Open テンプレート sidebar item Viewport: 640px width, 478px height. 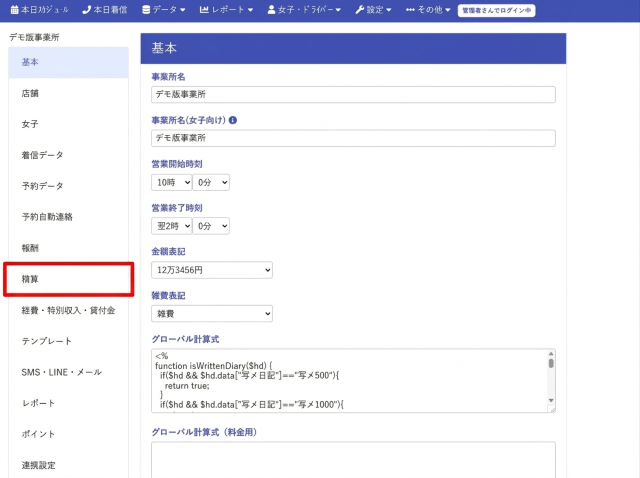pyautogui.click(x=68, y=341)
